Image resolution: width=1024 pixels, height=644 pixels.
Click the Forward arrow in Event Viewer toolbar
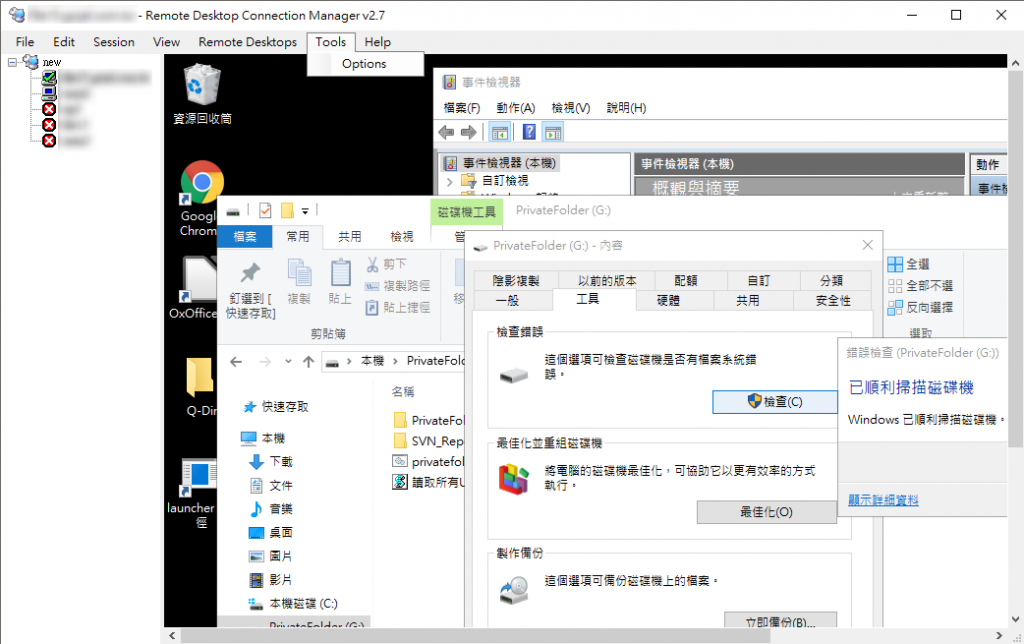point(469,133)
